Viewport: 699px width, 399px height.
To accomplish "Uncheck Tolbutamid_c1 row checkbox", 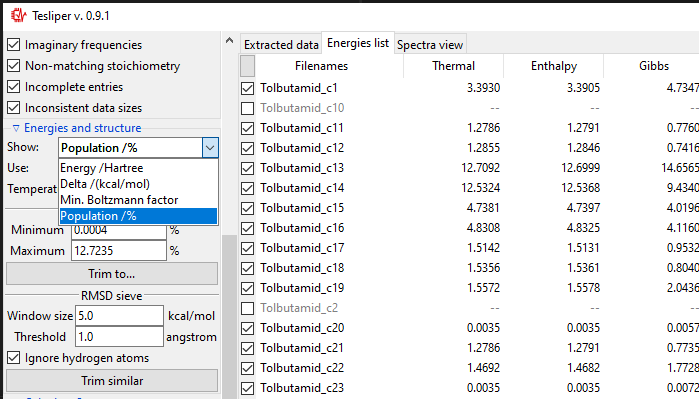I will [x=247, y=88].
